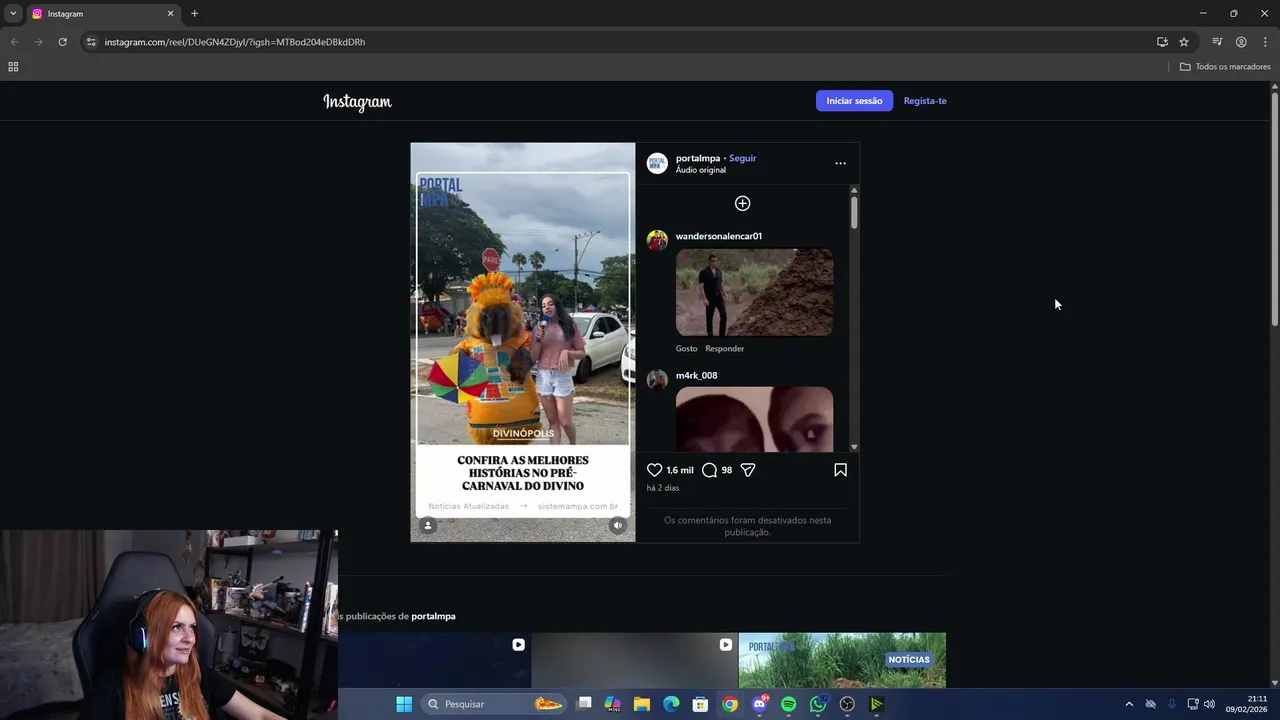
Task: Open Áudio original link
Action: point(701,170)
